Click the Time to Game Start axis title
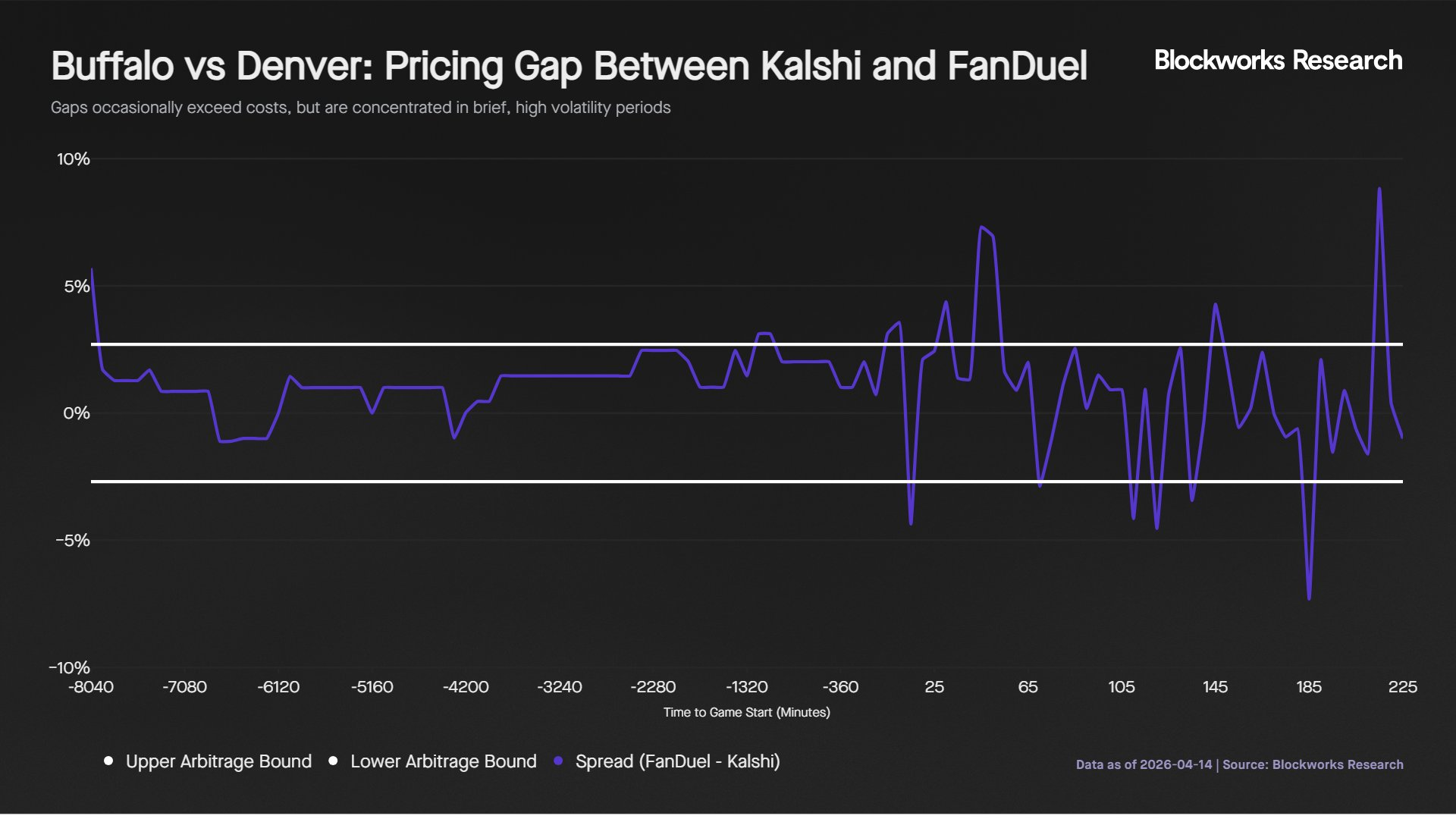The height and width of the screenshot is (819, 1456). pos(746,712)
